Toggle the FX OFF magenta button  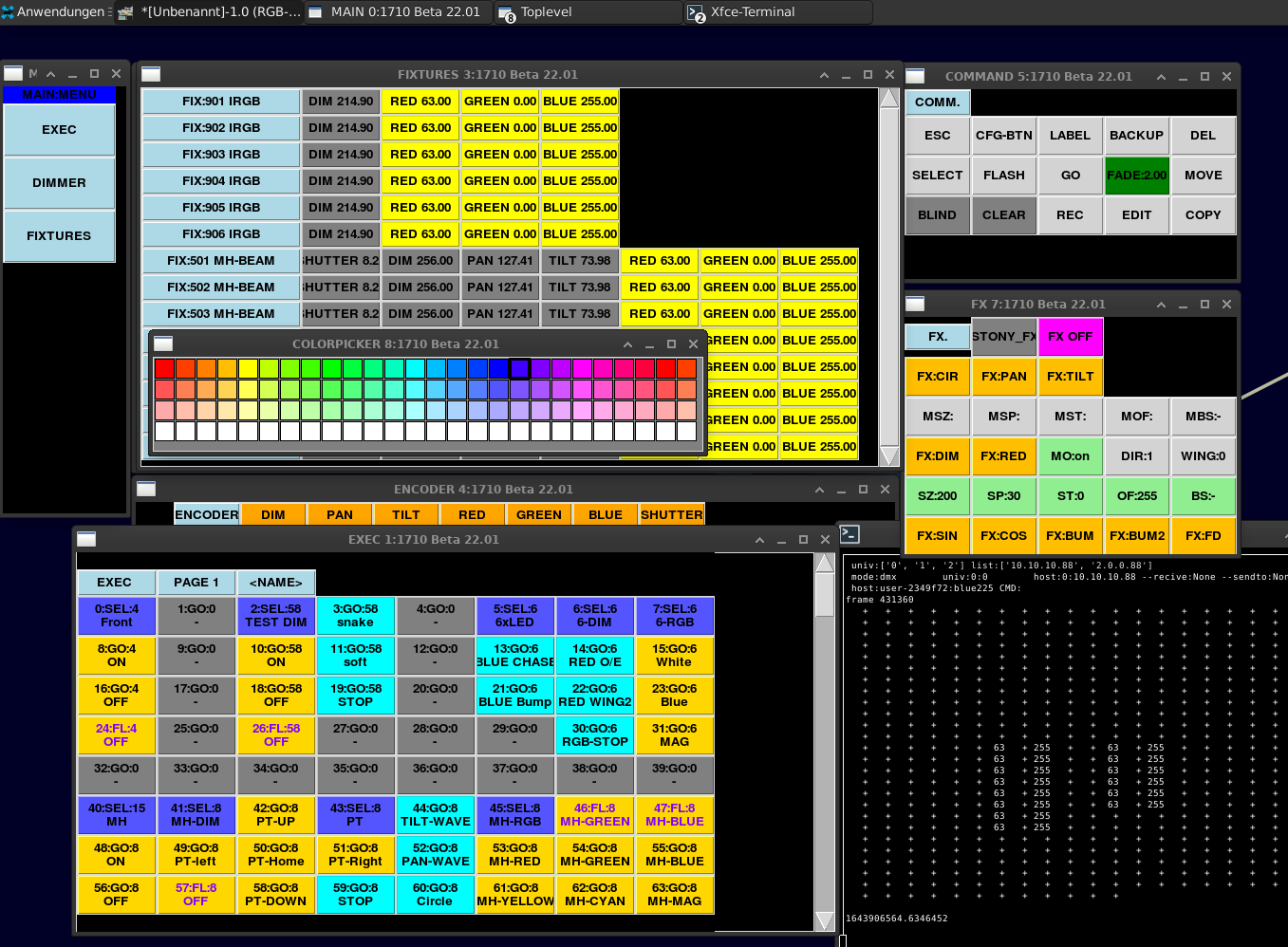point(1071,337)
